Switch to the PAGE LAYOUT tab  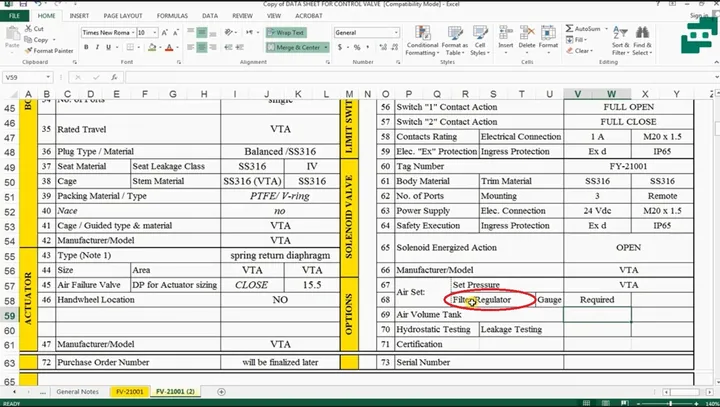pos(123,16)
